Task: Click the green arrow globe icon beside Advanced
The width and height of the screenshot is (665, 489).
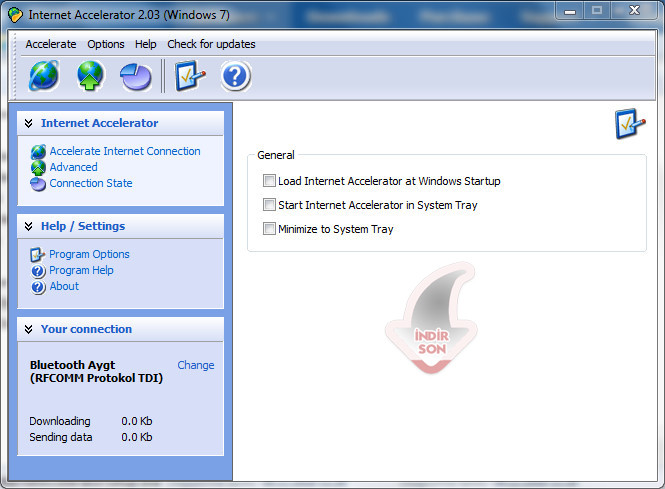Action: (x=38, y=168)
